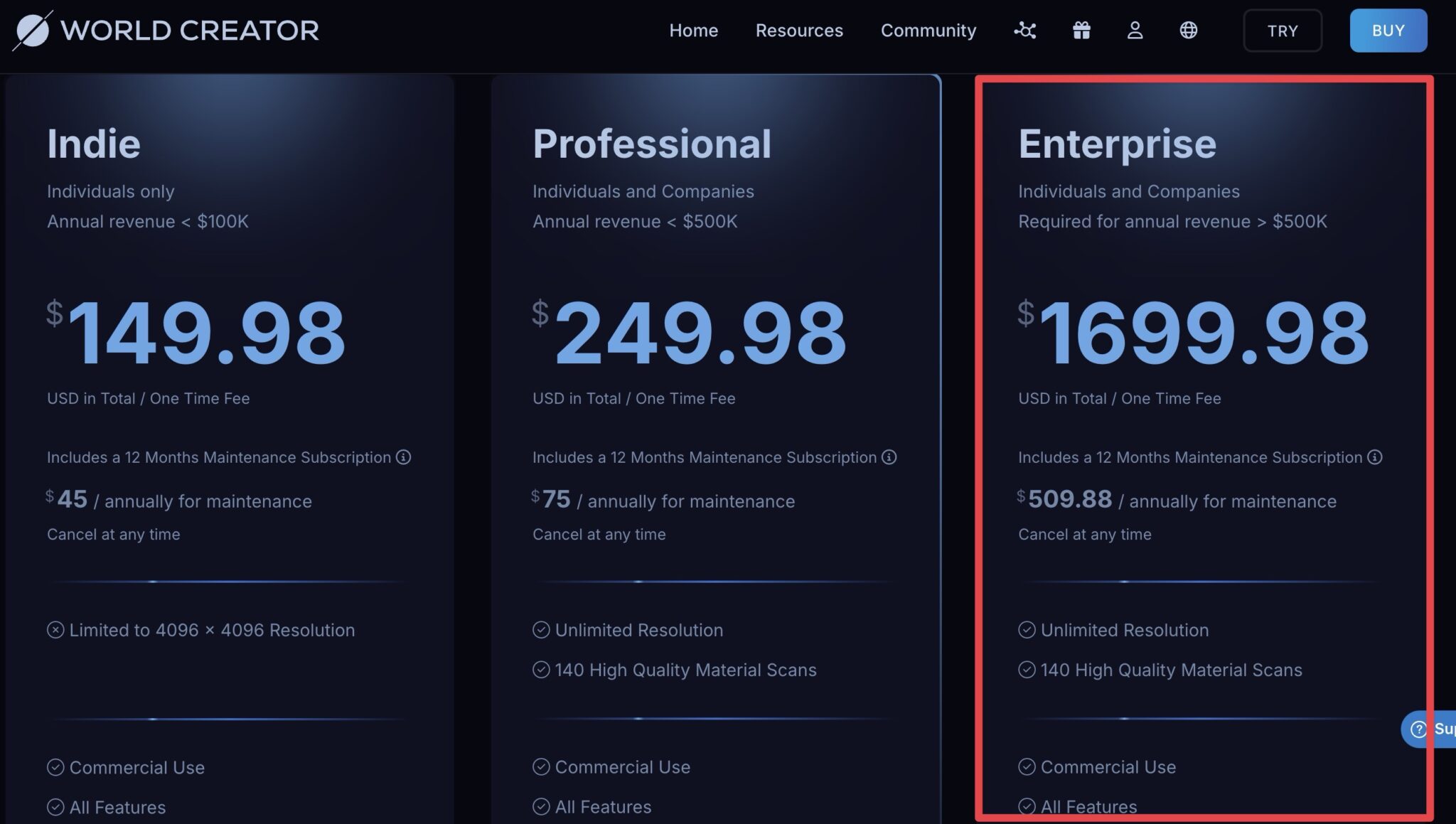This screenshot has width=1456, height=824.
Task: Click the blue BUY button
Action: click(x=1388, y=30)
